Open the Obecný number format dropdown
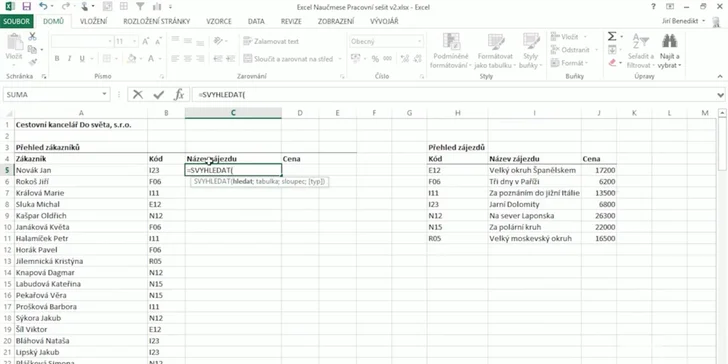This screenshot has width=728, height=364. pos(419,41)
